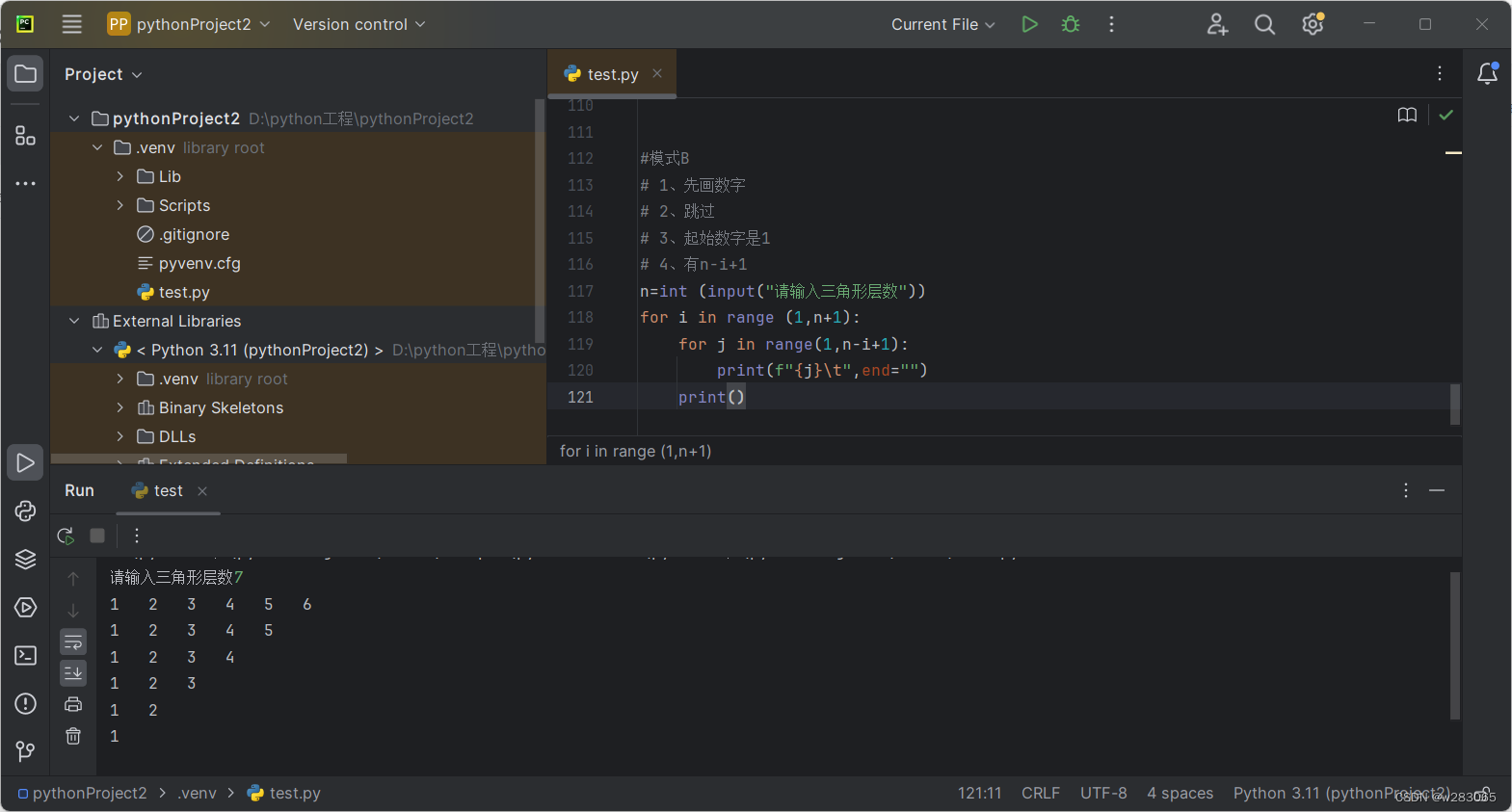Collapse the External Libraries node
The height and width of the screenshot is (812, 1512).
(x=74, y=321)
